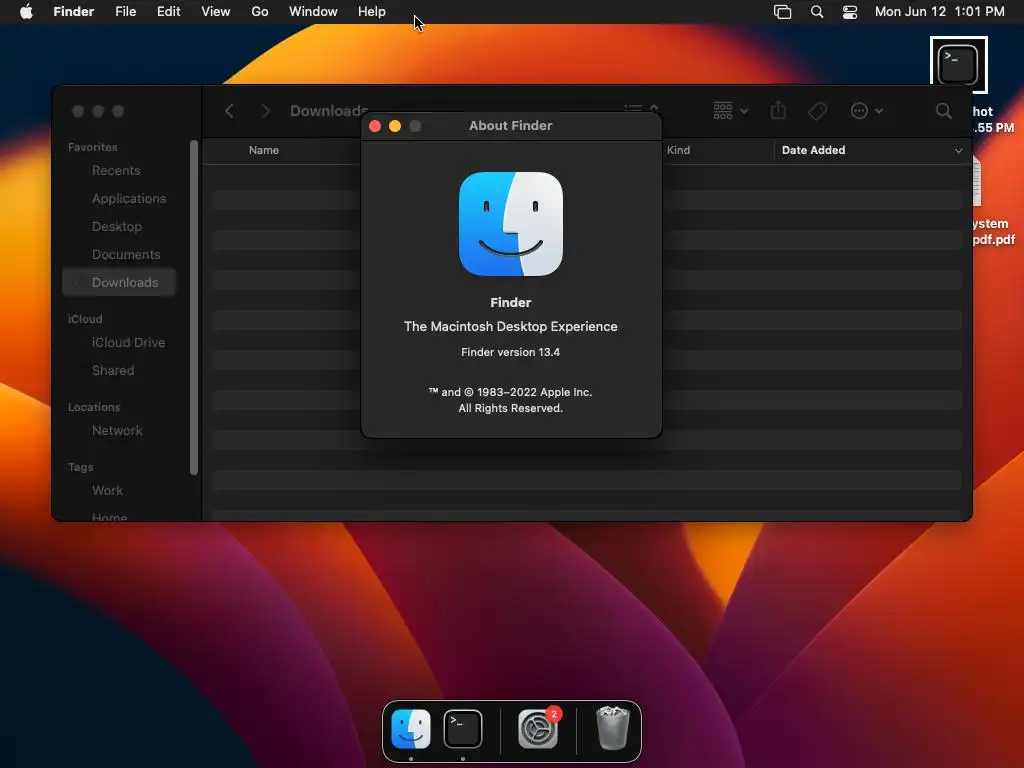Sort by the Date Added column header
Image resolution: width=1024 pixels, height=768 pixels.
click(x=813, y=150)
